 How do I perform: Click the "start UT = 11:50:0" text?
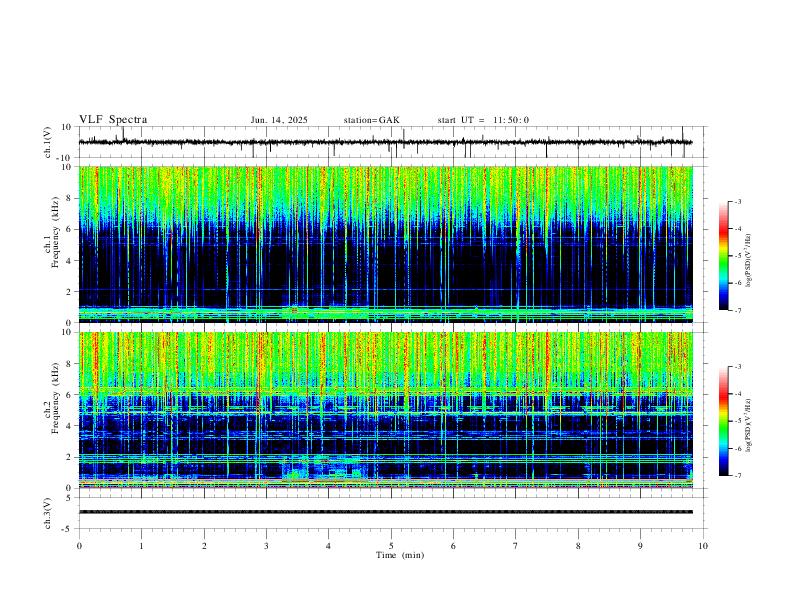[x=483, y=120]
